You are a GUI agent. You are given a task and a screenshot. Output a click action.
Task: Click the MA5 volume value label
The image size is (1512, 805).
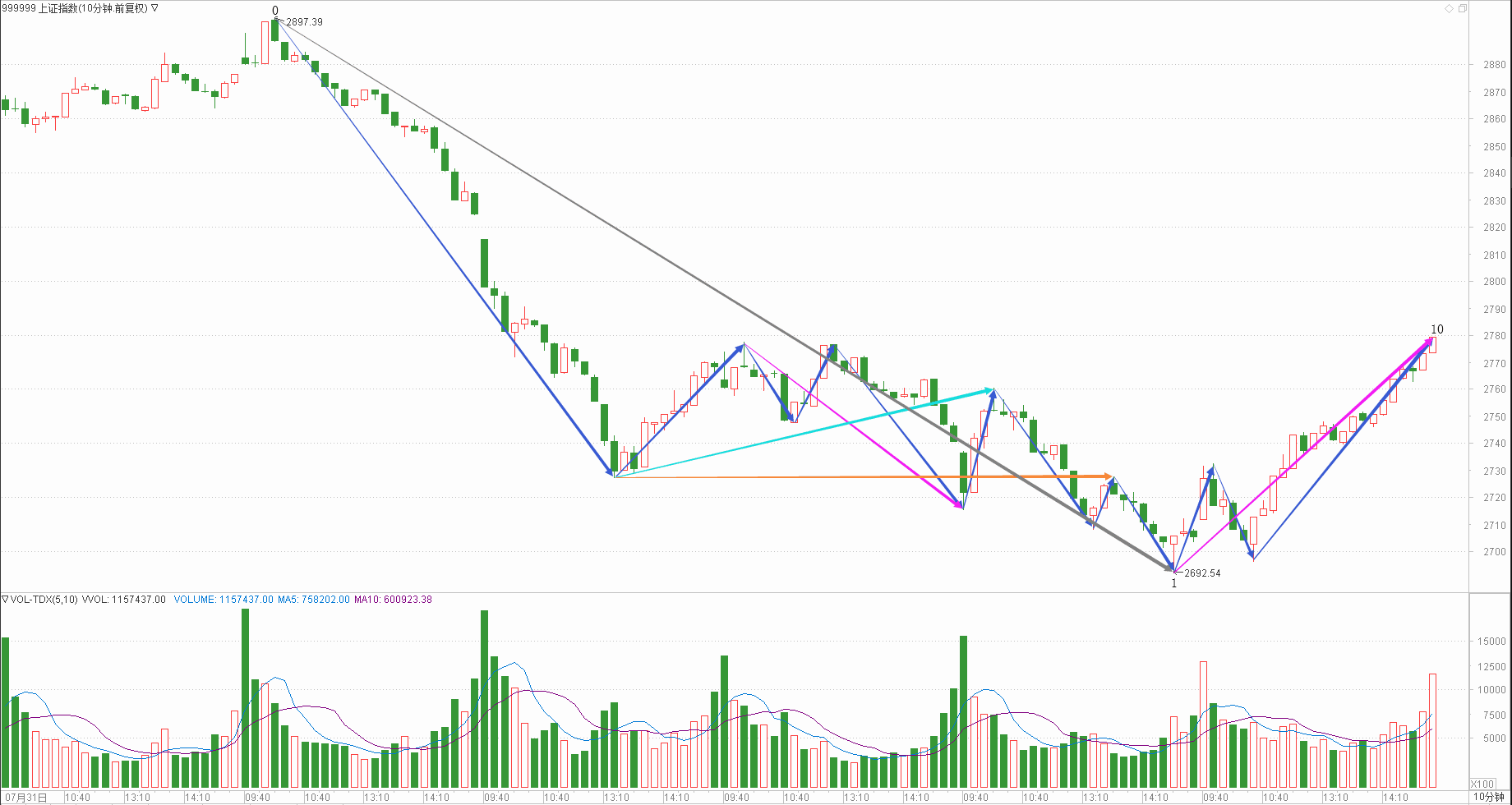pyautogui.click(x=313, y=600)
